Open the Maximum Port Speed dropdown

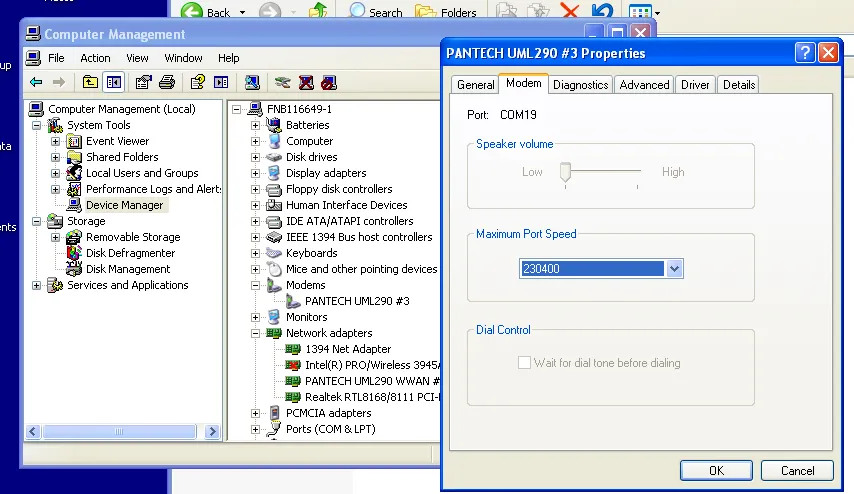tap(674, 269)
